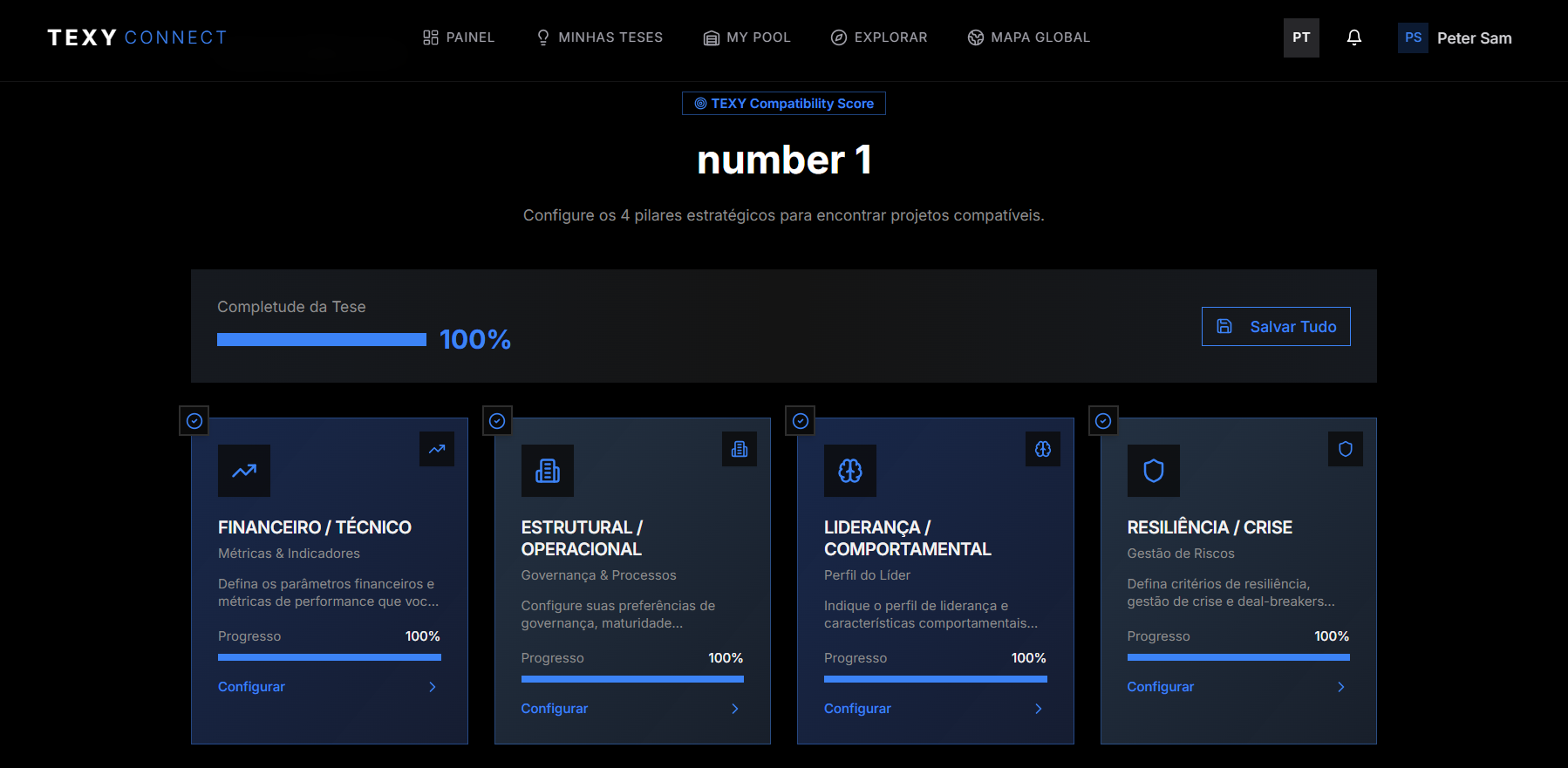The width and height of the screenshot is (1568, 768).
Task: Click the Resiliência card progress bar
Action: pyautogui.click(x=1238, y=657)
